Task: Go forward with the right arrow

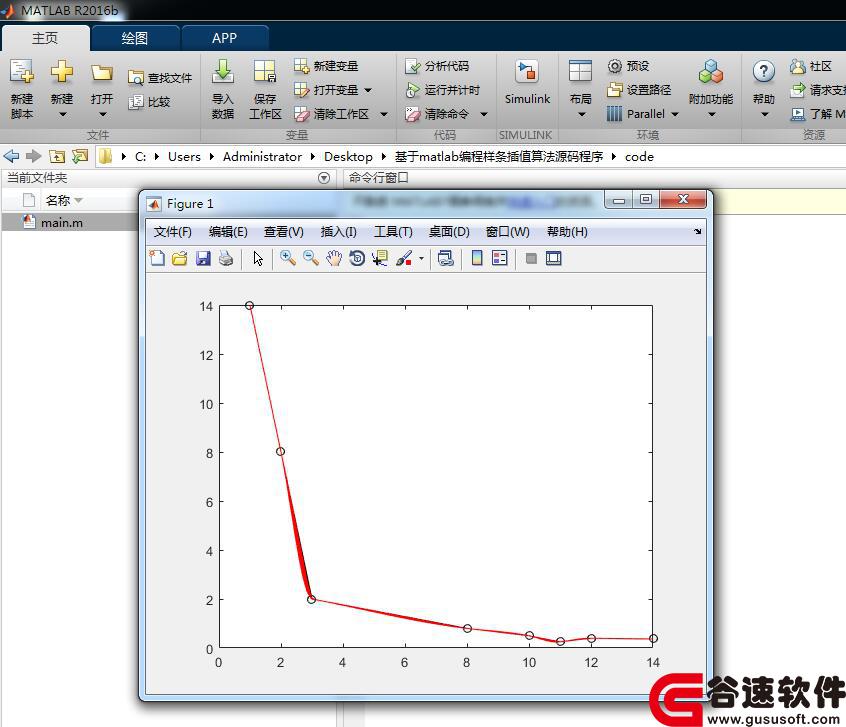Action: pos(33,157)
